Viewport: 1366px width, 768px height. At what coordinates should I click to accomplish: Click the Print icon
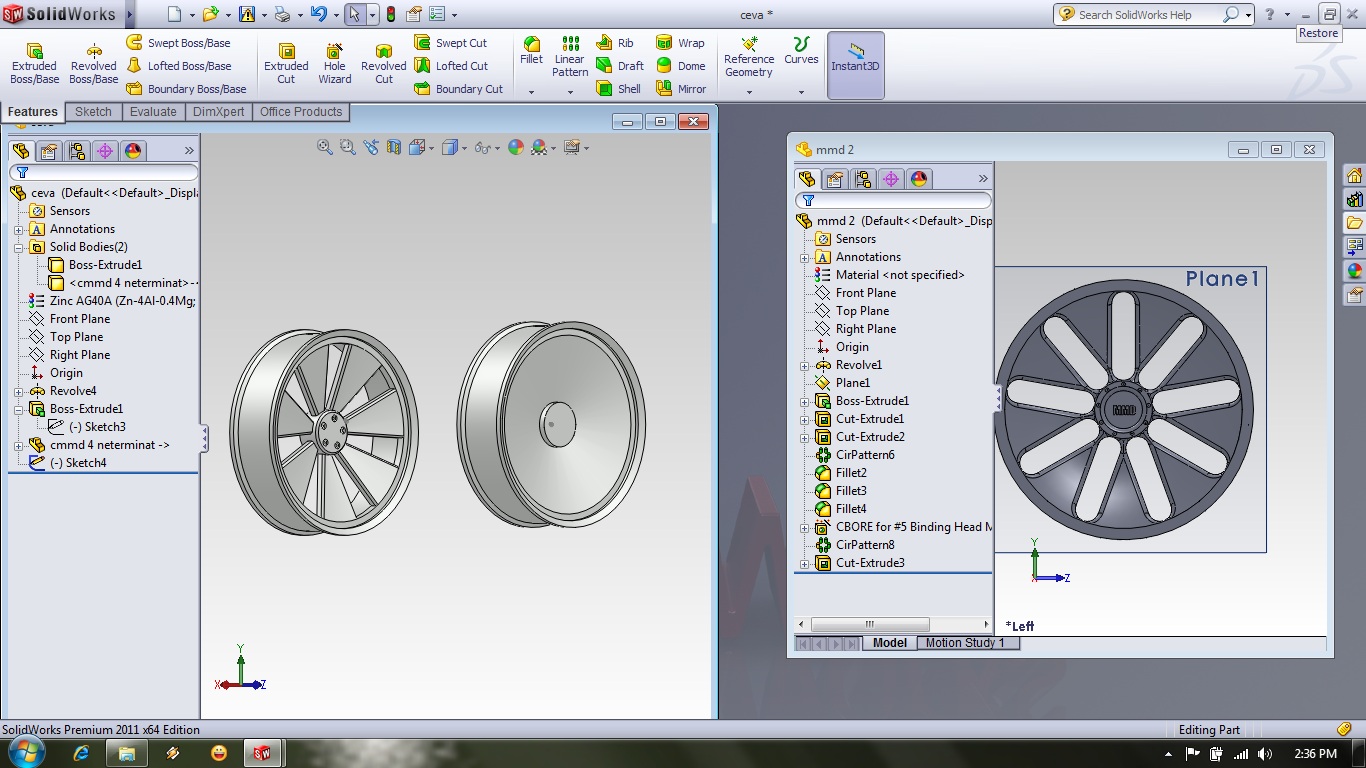pyautogui.click(x=282, y=14)
